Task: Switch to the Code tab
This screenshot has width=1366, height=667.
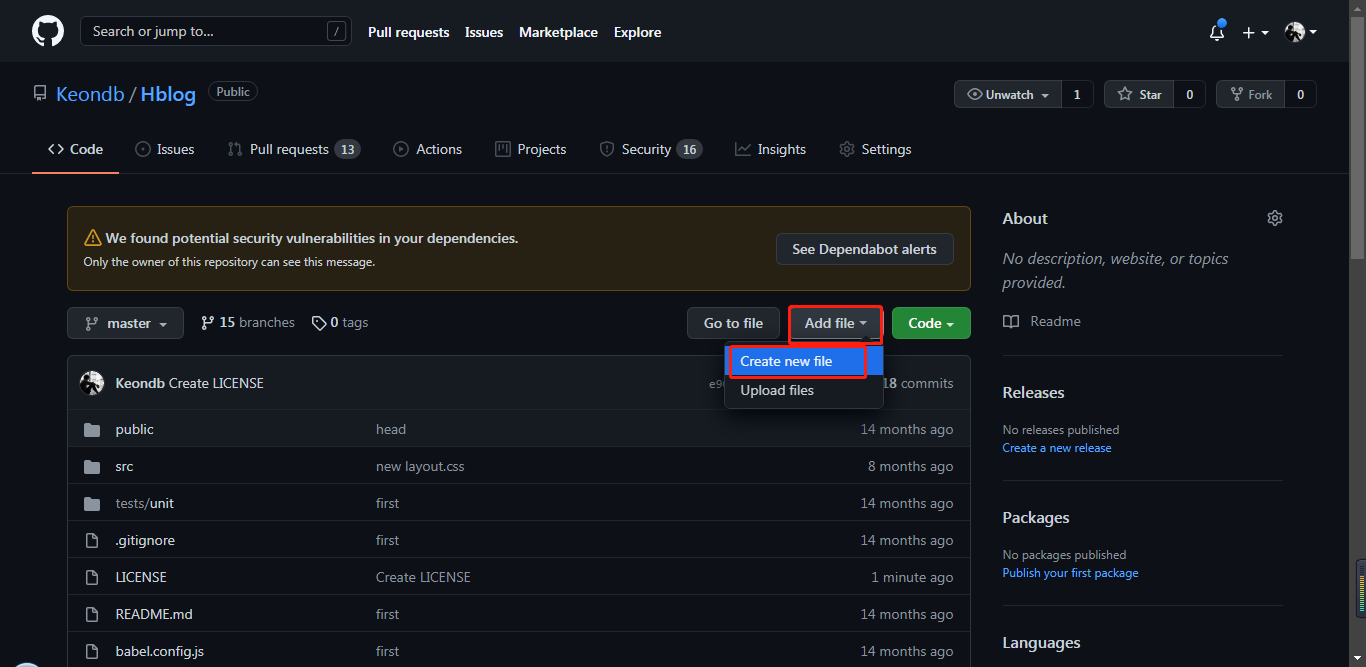Action: pyautogui.click(x=75, y=149)
